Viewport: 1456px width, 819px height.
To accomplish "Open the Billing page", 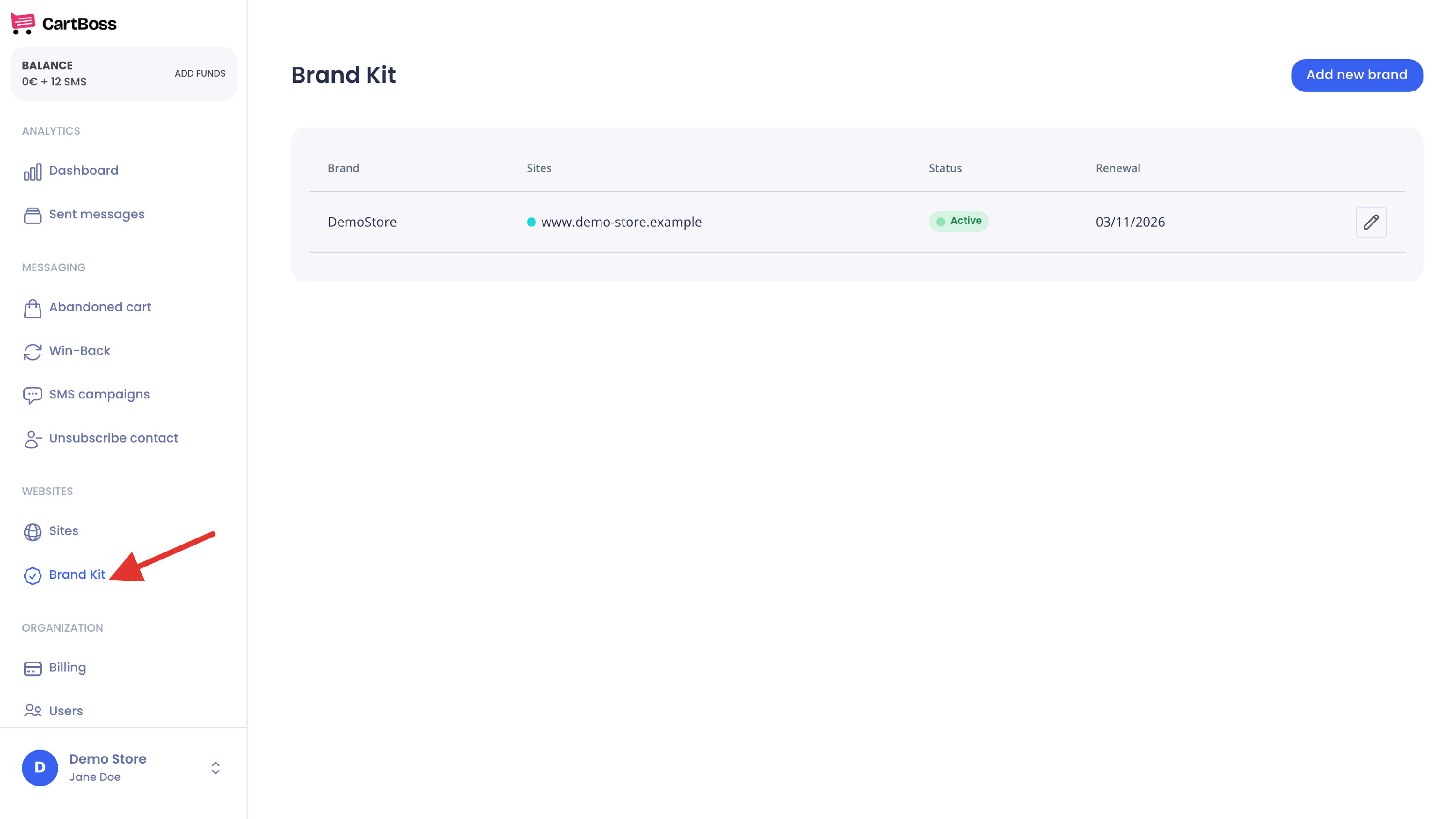I will 68,668.
